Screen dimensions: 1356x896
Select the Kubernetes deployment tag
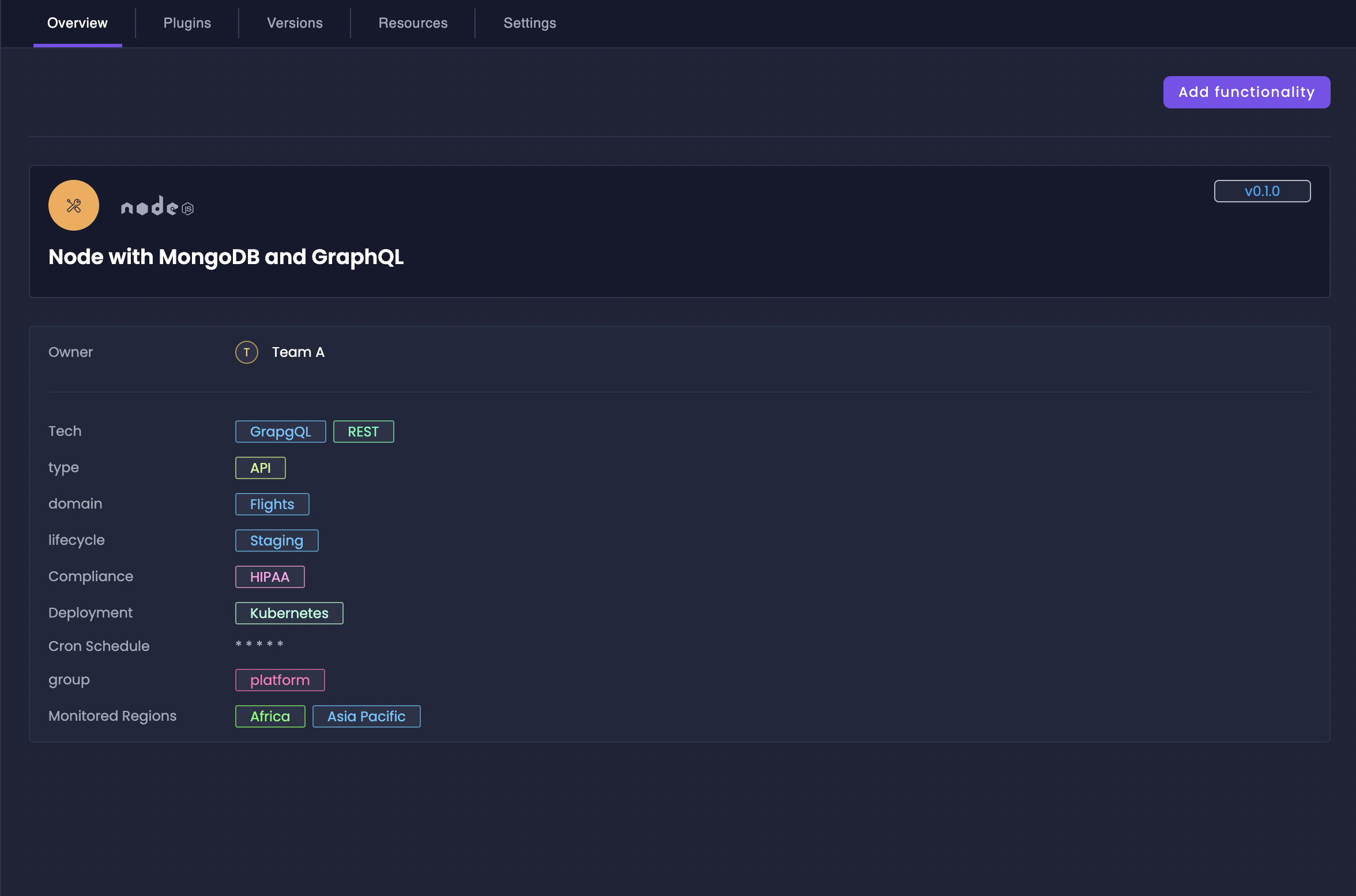coord(289,613)
